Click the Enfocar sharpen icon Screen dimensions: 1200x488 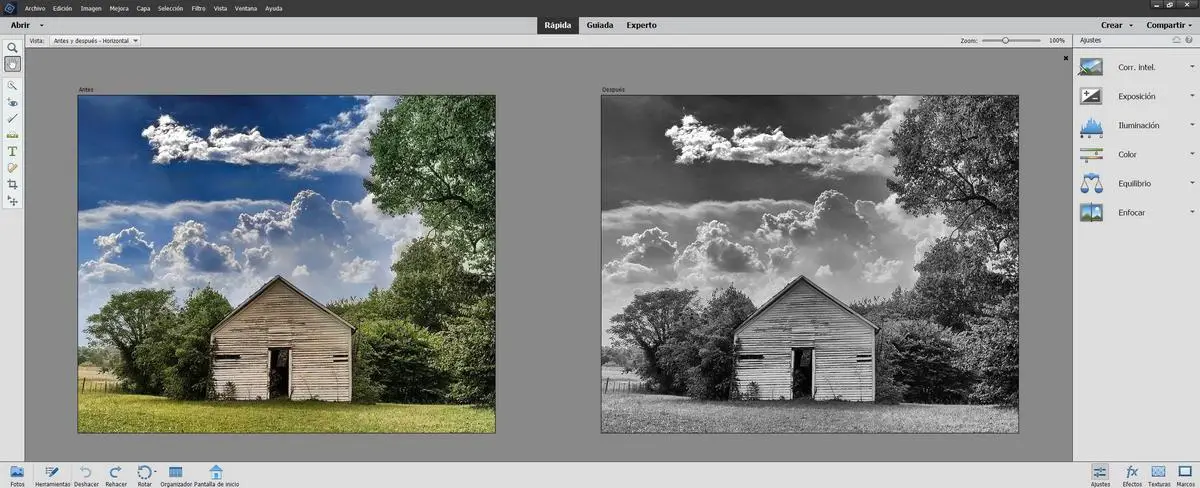pyautogui.click(x=1090, y=213)
